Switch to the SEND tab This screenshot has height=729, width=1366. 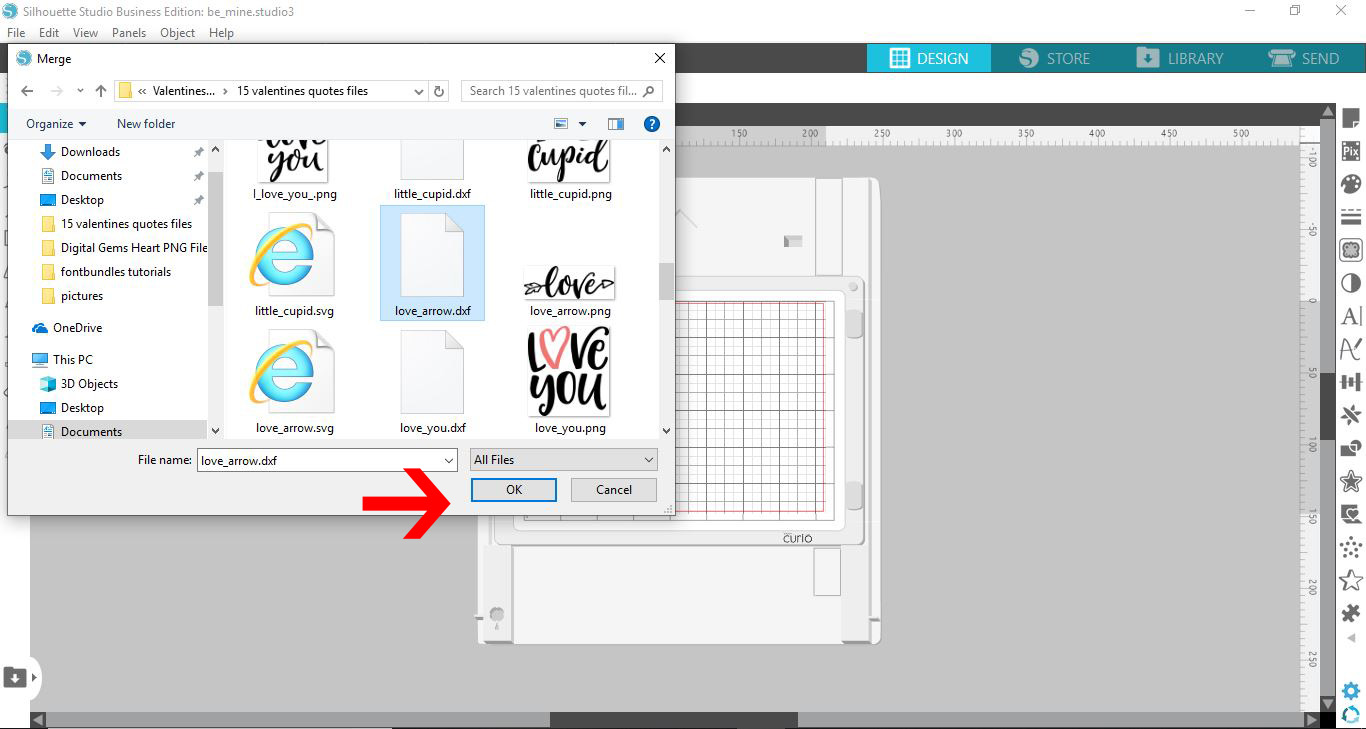coord(1304,58)
